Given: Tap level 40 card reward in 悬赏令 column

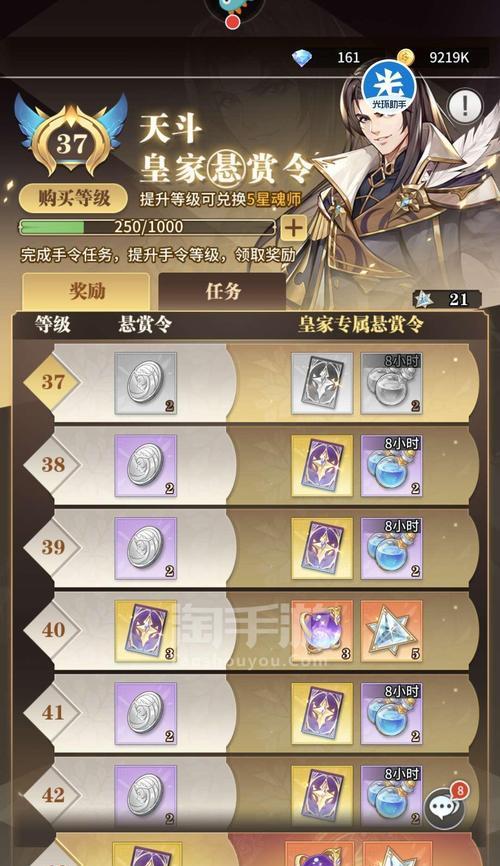Looking at the screenshot, I should 146,631.
